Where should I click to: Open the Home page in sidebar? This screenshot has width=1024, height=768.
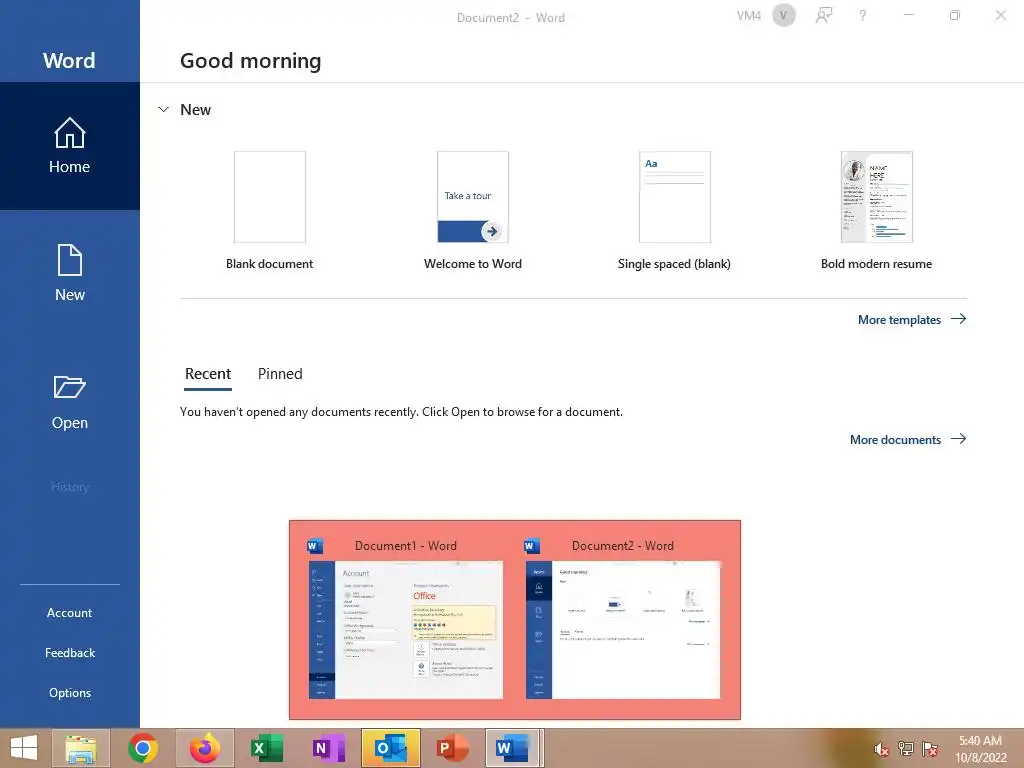click(x=69, y=146)
